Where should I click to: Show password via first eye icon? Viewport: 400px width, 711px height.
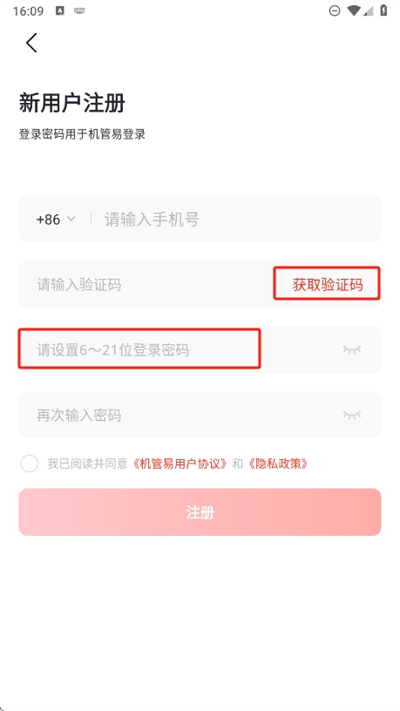click(351, 349)
